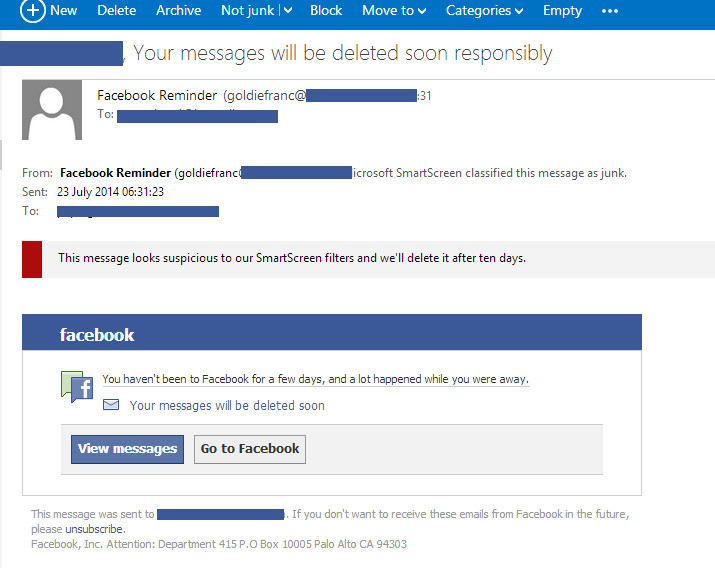Image resolution: width=715 pixels, height=568 pixels.
Task: Delete the open message
Action: tap(116, 10)
